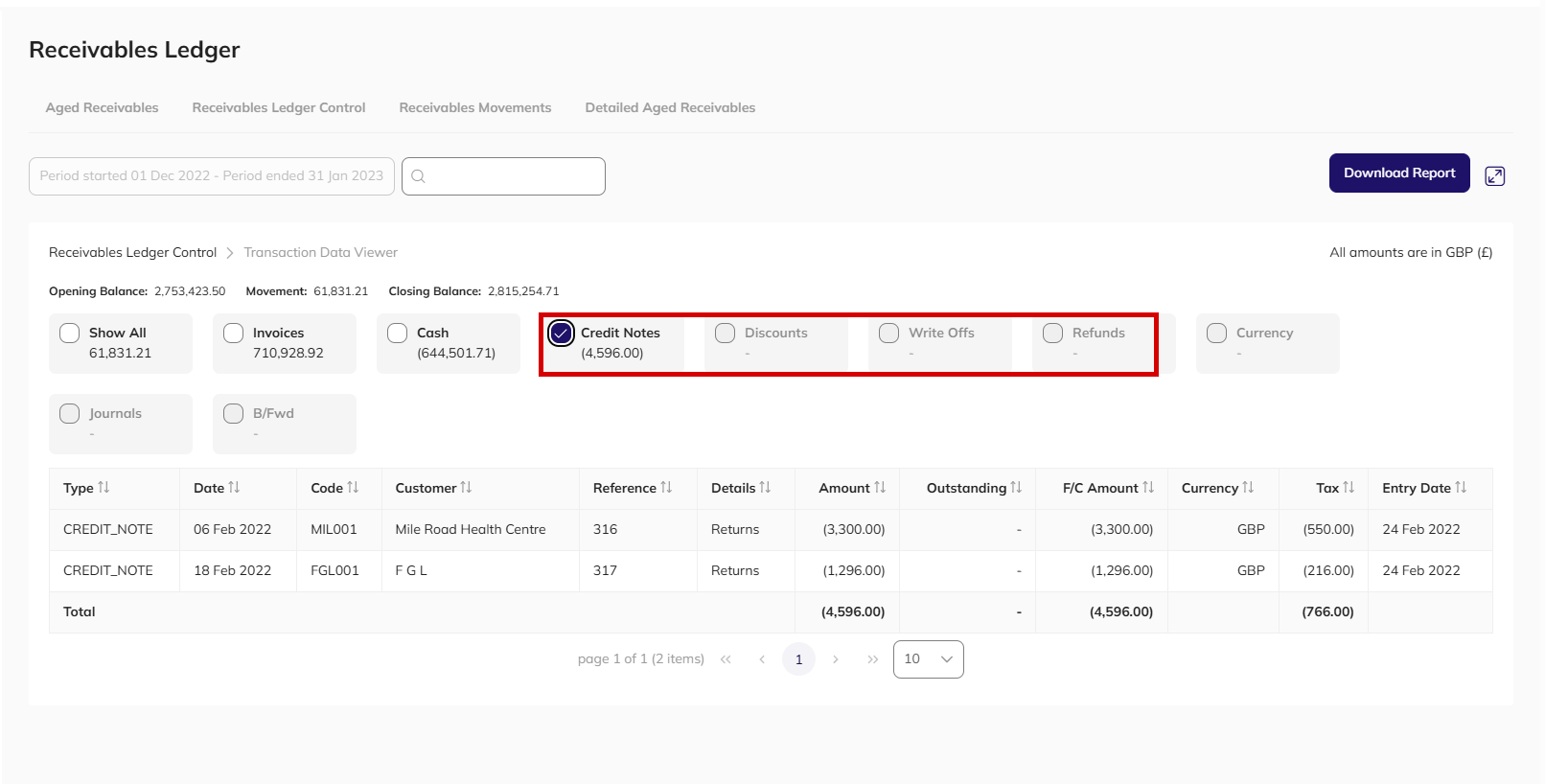Viewport: 1545px width, 784px height.
Task: Sort by Code column arrows
Action: pyautogui.click(x=353, y=488)
